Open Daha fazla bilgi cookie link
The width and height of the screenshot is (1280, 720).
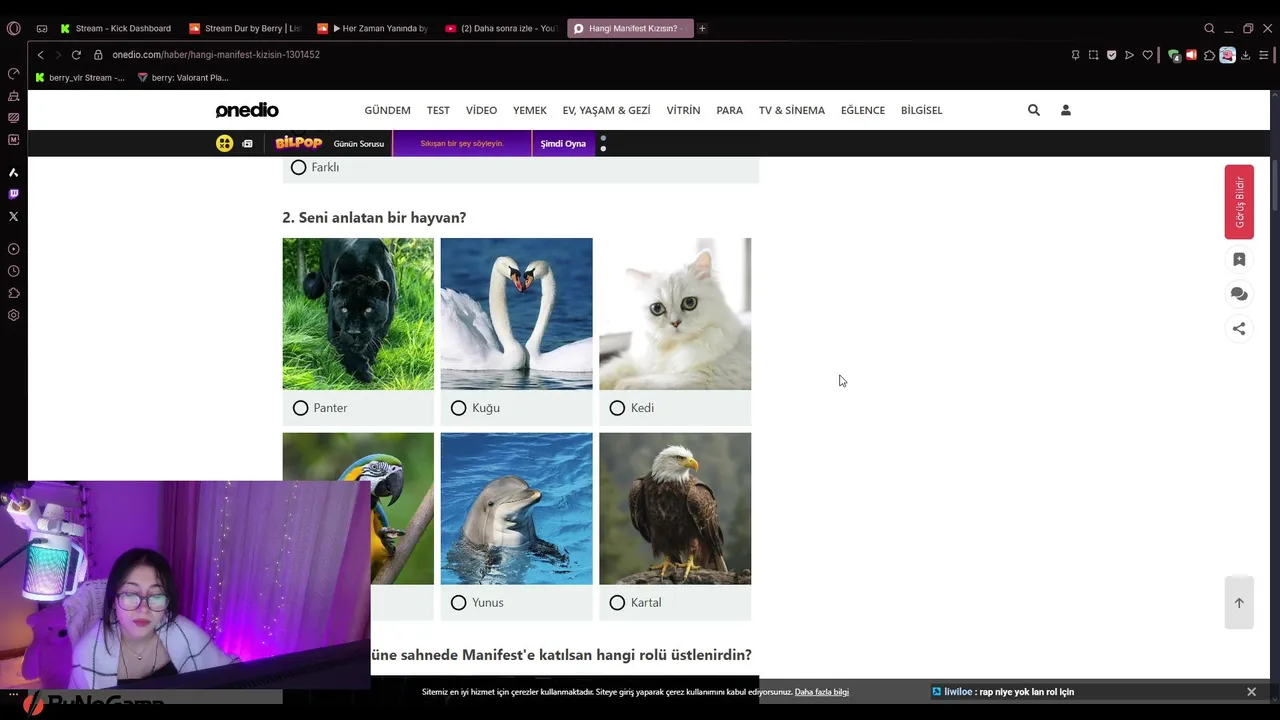(x=821, y=692)
